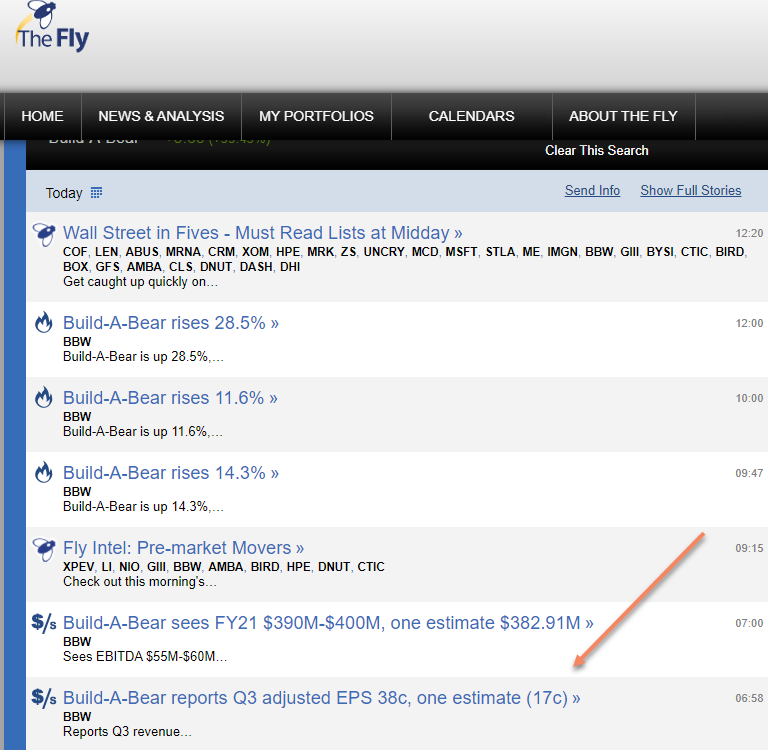This screenshot has width=768, height=750.
Task: Click fly icon beside Fly Intel Pre-market Movers
Action: tap(44, 549)
